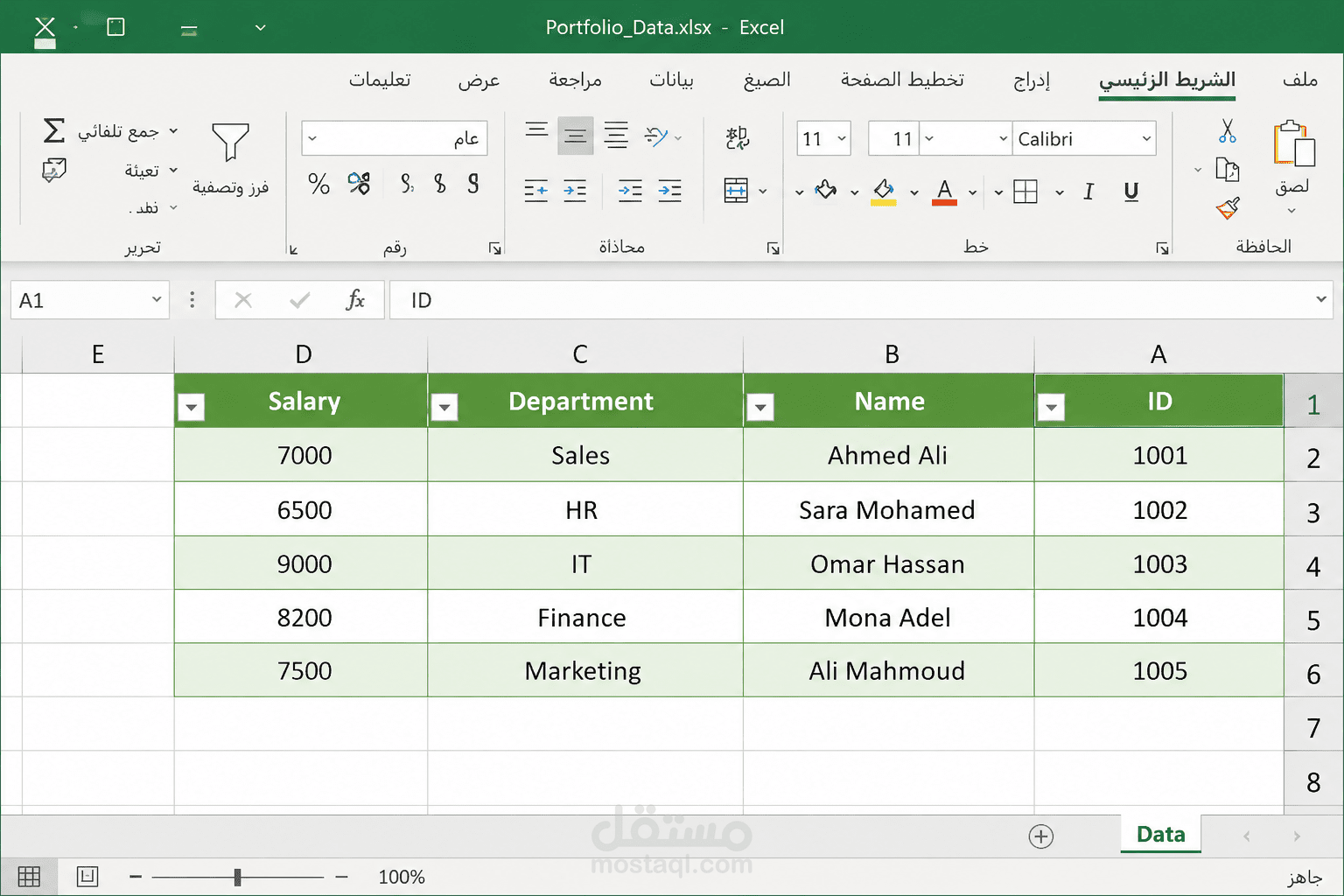This screenshot has width=1344, height=896.
Task: Click the salary cell 8200
Action: click(x=302, y=617)
